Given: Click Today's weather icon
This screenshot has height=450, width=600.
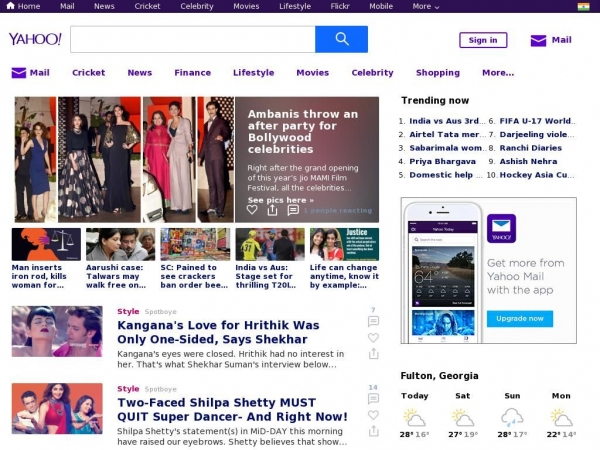Looking at the screenshot, I should (414, 417).
